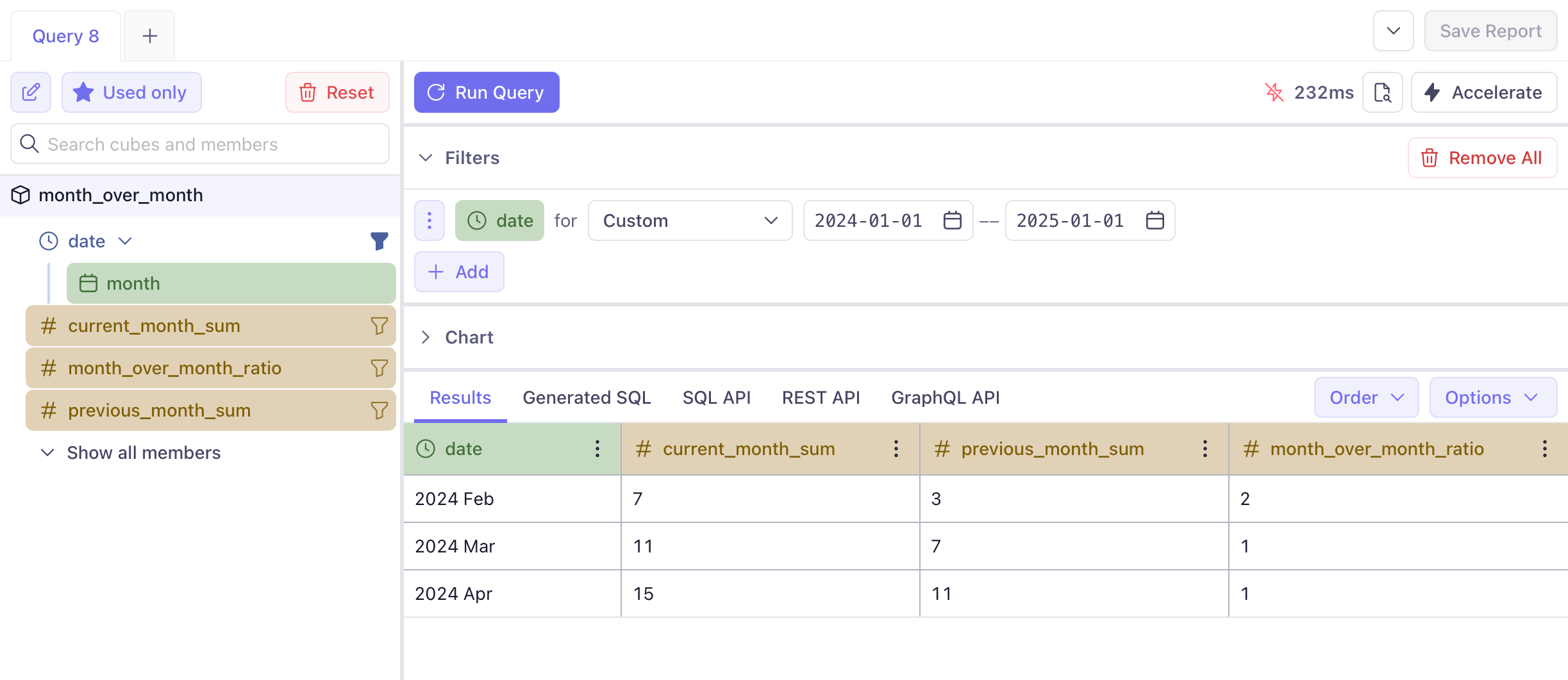Click Remove All filters button
Viewport: 1568px width, 680px height.
point(1482,158)
